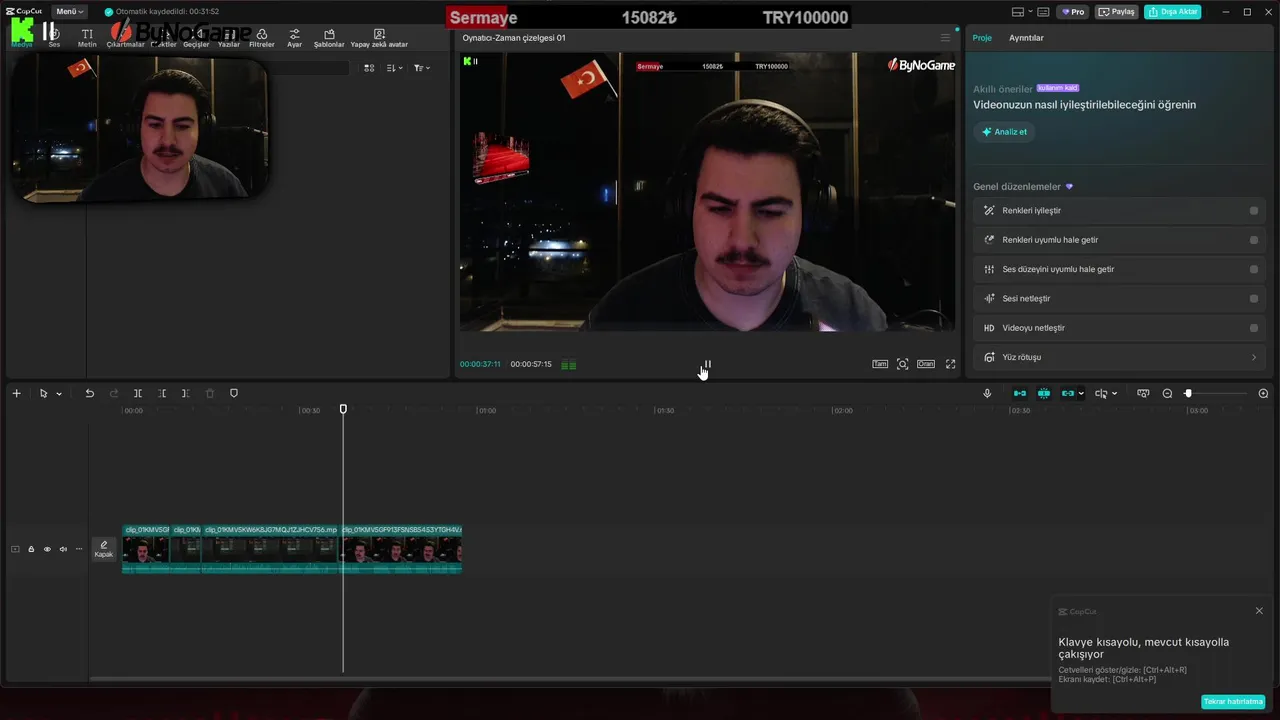Click the Paylaş share button

1117,12
